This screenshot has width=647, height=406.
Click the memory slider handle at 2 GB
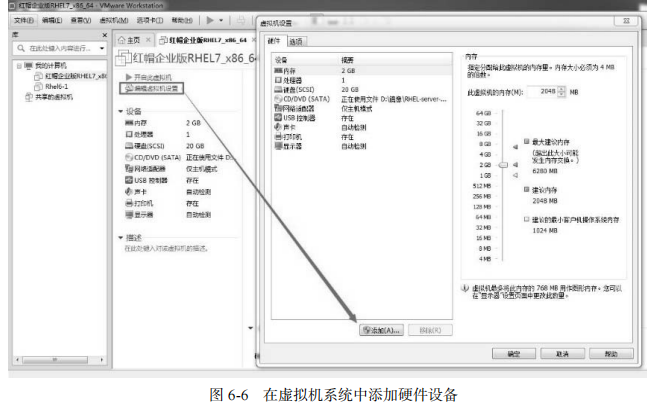[503, 165]
